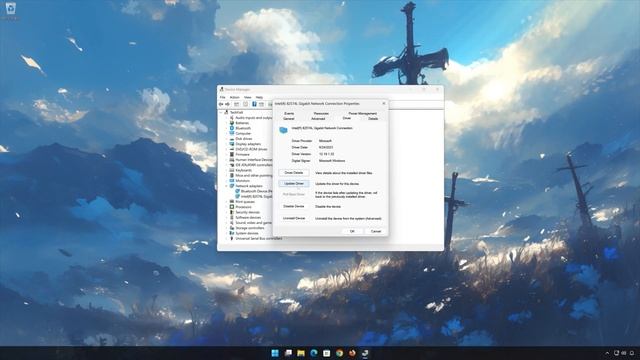Image resolution: width=640 pixels, height=360 pixels.
Task: Click the Forward arrow in Device Manager toolbar
Action: pyautogui.click(x=227, y=104)
